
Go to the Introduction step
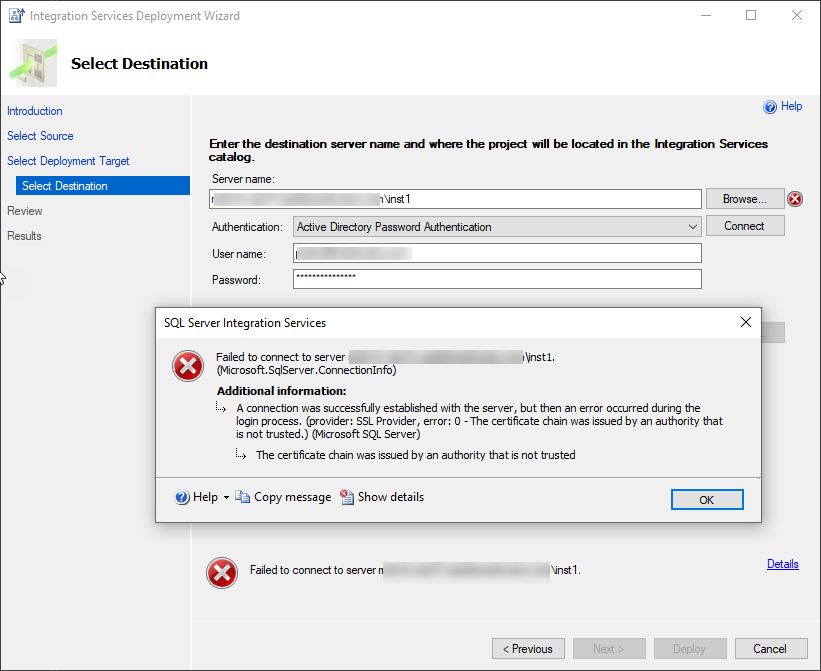35,111
